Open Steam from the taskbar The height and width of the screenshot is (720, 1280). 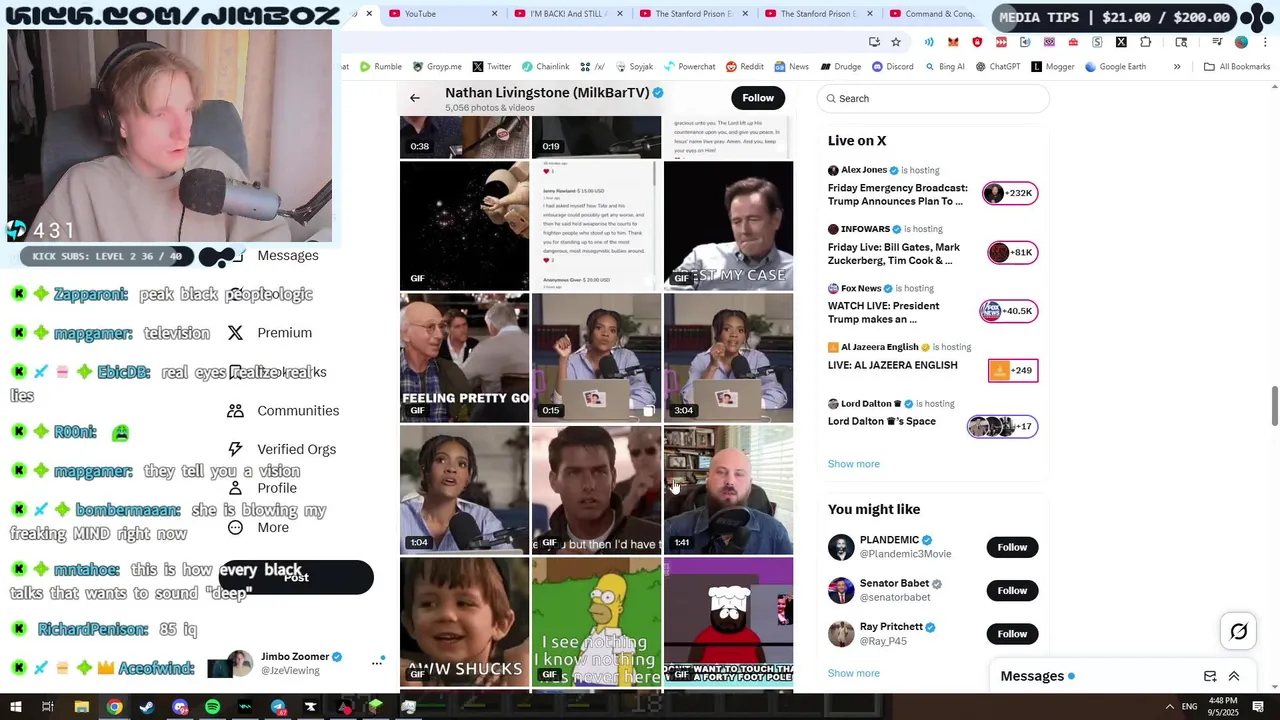147,707
